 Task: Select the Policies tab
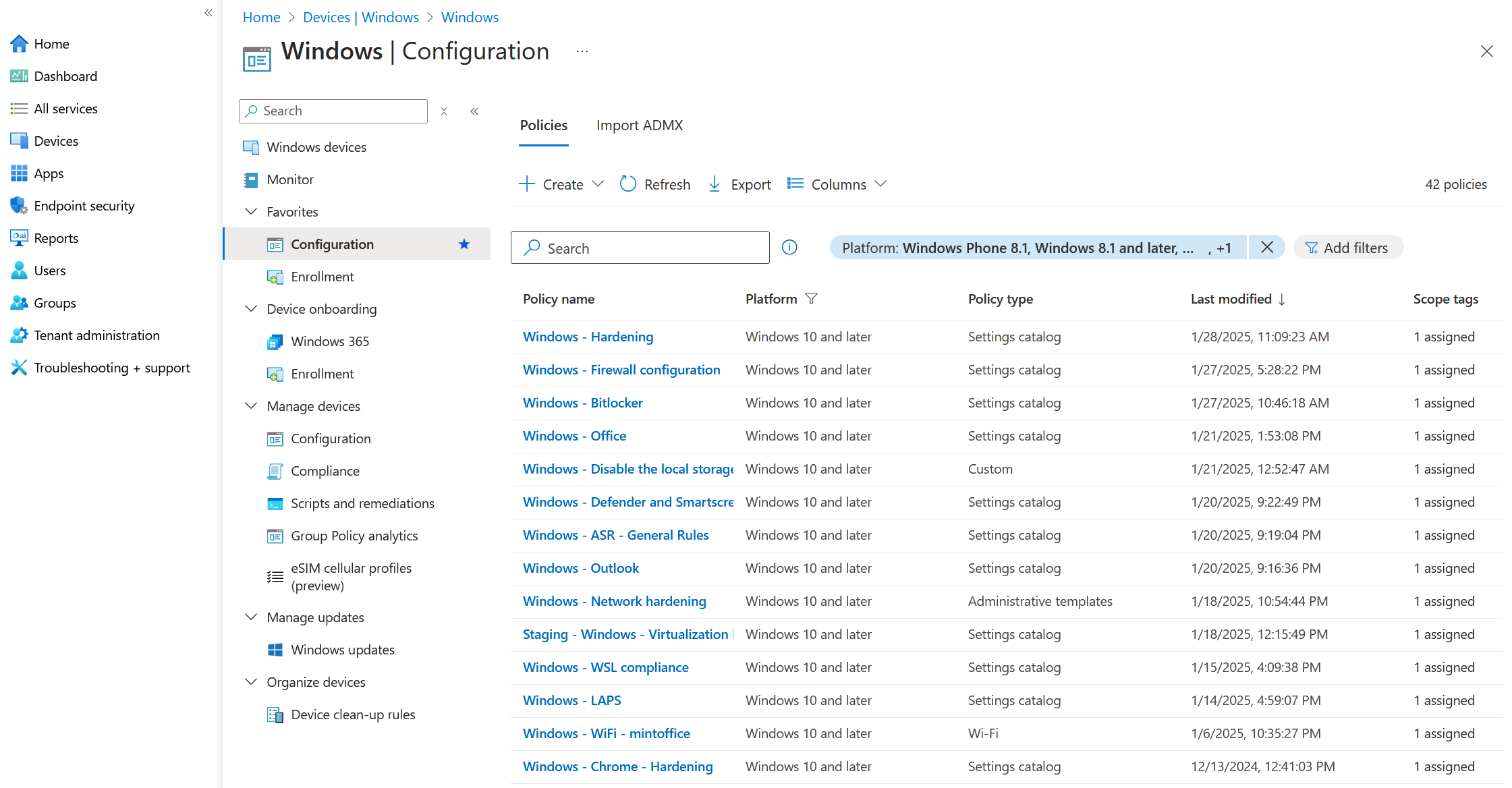tap(543, 125)
